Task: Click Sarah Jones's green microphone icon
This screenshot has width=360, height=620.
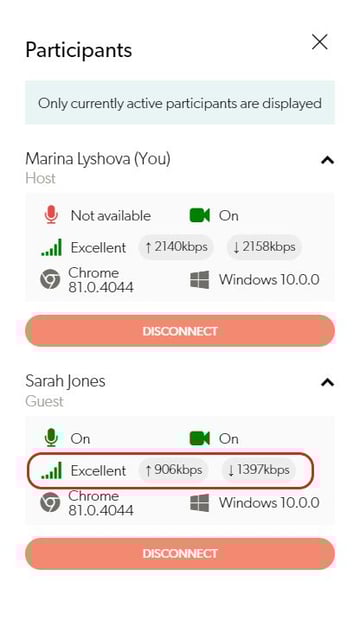Action: click(x=51, y=438)
